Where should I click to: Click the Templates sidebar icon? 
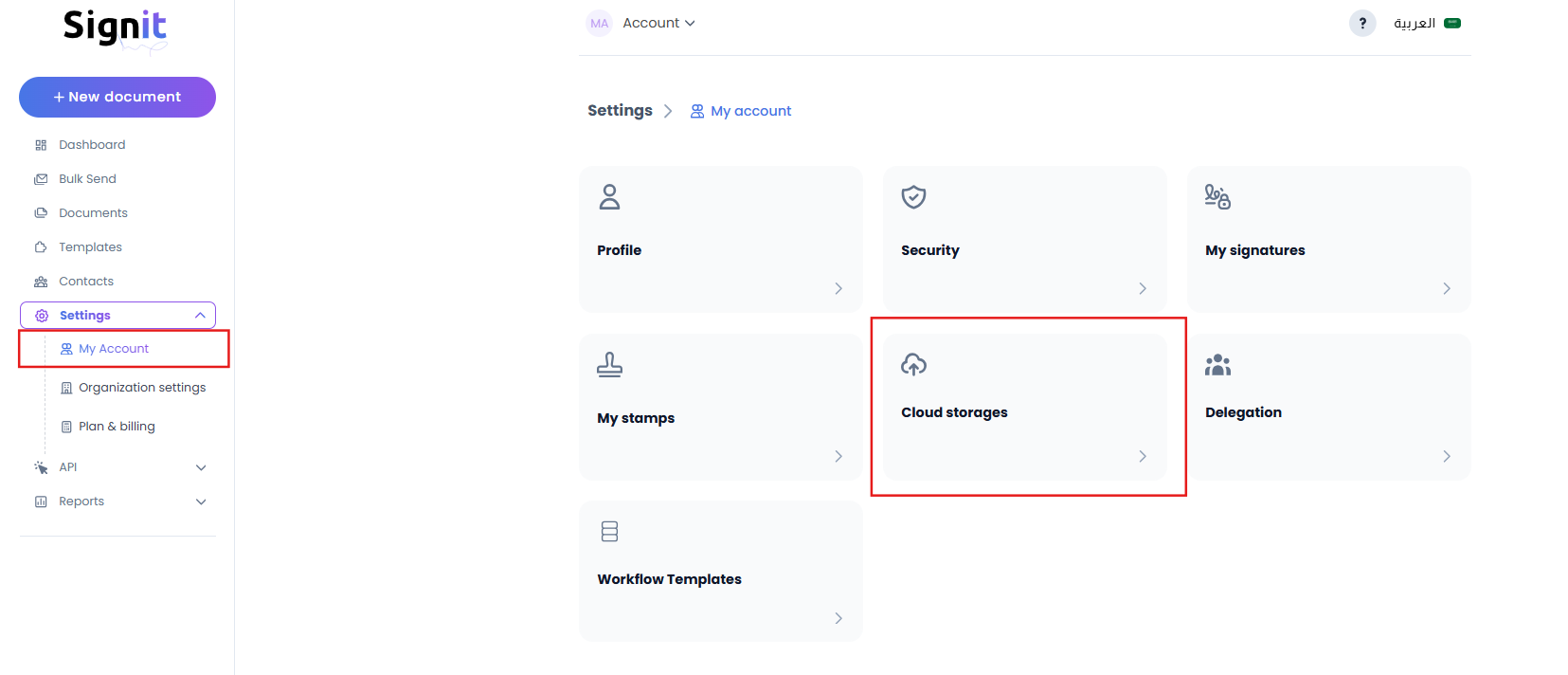41,247
